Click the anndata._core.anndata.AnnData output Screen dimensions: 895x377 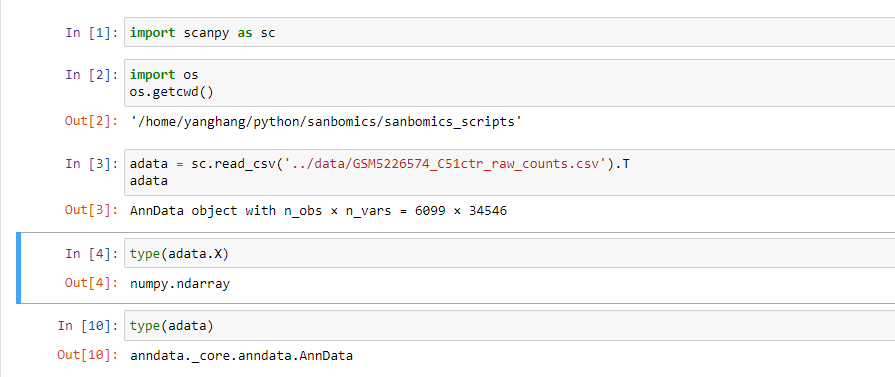point(241,356)
